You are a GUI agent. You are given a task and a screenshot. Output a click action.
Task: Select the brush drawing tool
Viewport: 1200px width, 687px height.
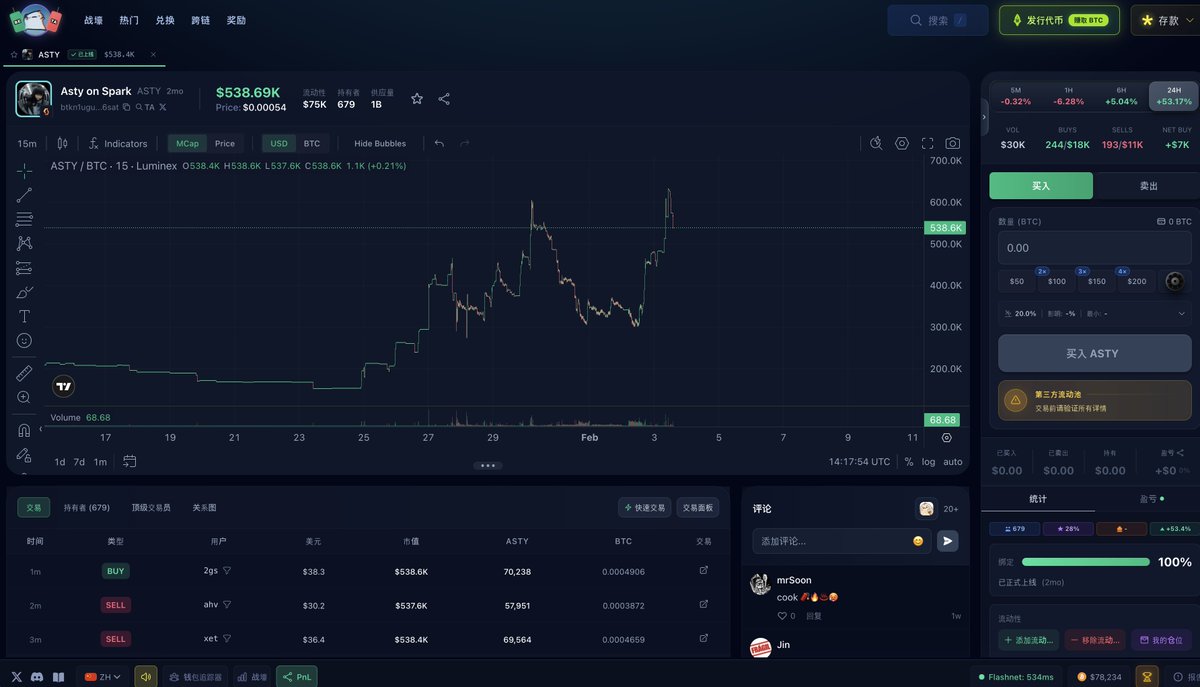(x=24, y=292)
